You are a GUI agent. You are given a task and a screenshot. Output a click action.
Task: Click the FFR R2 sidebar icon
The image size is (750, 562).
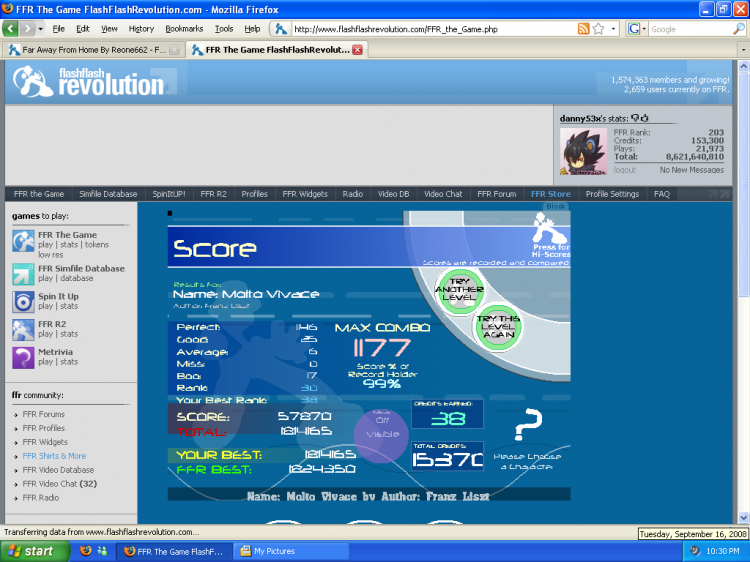pyautogui.click(x=23, y=330)
